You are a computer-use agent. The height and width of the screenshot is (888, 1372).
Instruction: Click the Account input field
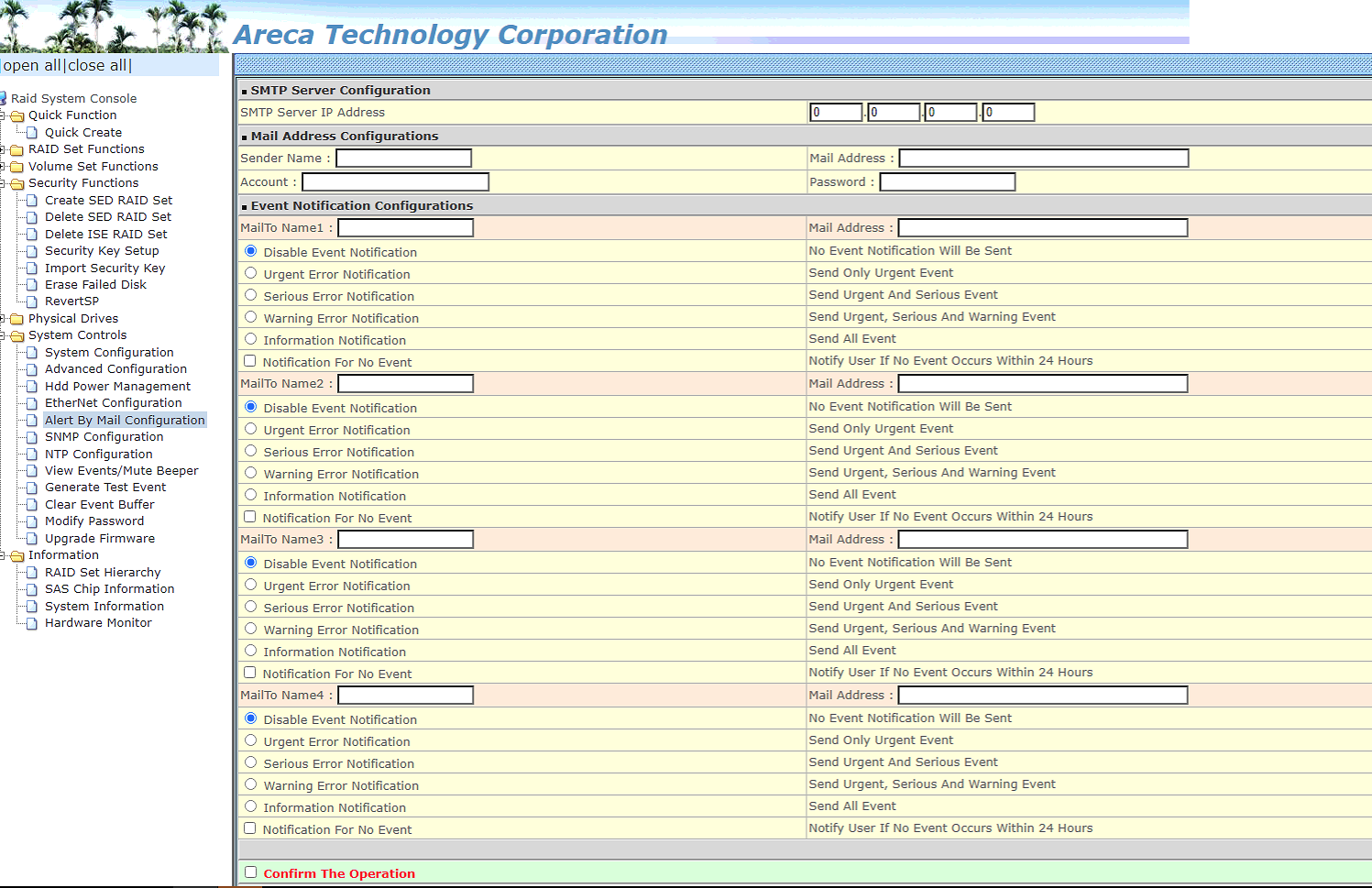coord(395,181)
